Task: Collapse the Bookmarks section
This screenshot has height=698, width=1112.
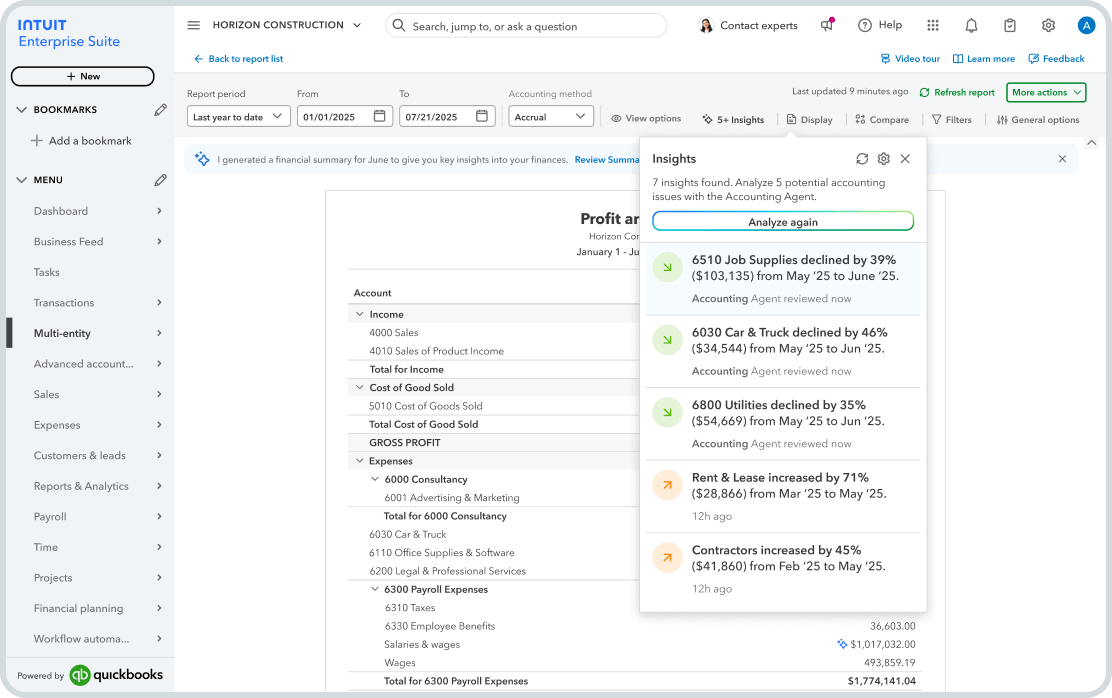Action: [22, 110]
